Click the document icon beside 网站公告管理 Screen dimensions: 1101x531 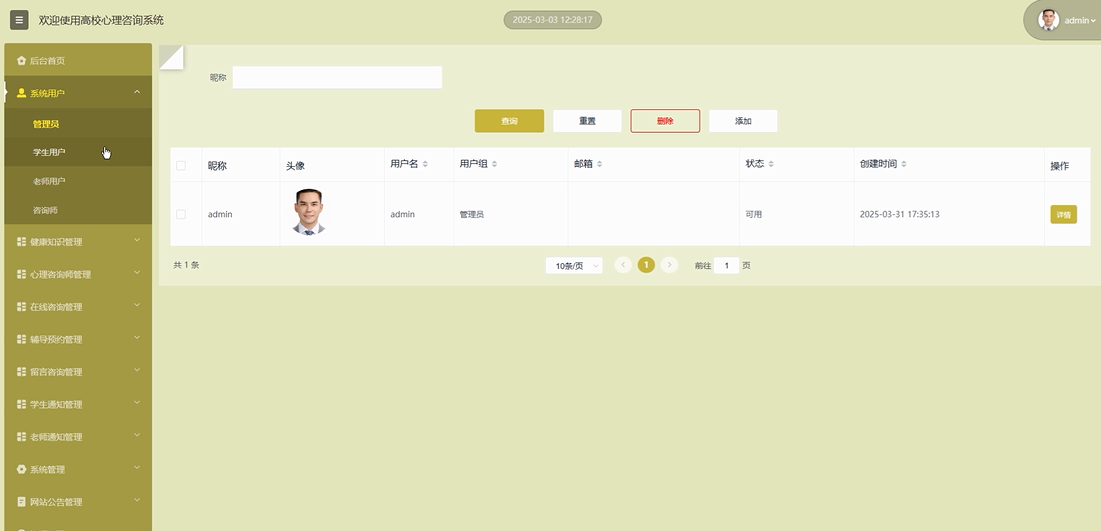click(x=21, y=502)
